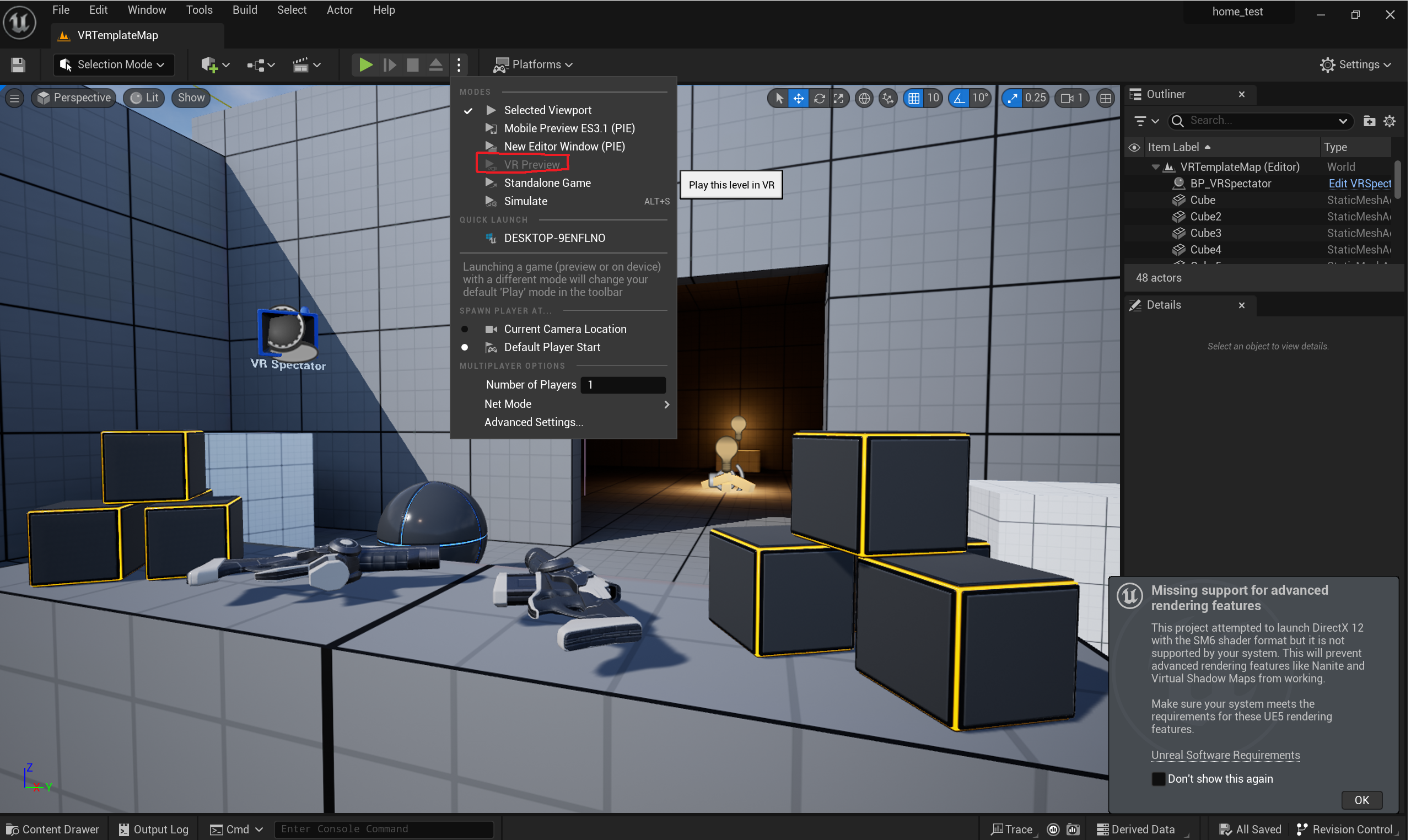Click the Unreal Software Requirements link
The width and height of the screenshot is (1411, 840).
1225,755
